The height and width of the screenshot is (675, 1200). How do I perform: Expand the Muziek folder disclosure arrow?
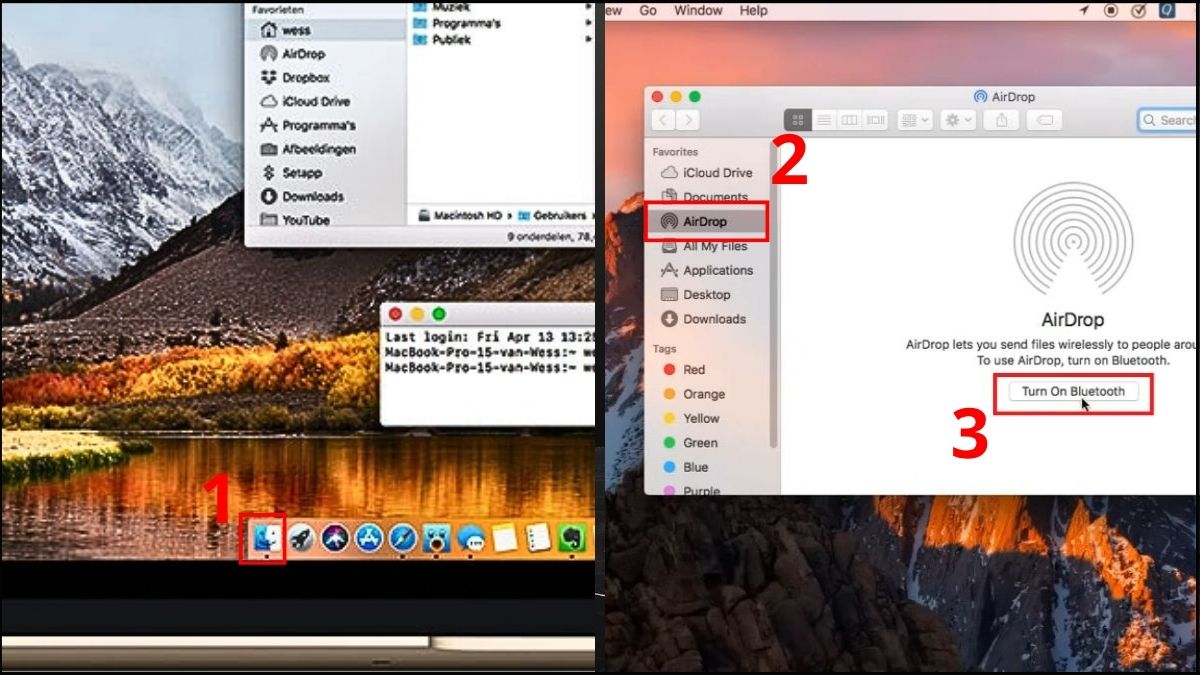tap(588, 8)
